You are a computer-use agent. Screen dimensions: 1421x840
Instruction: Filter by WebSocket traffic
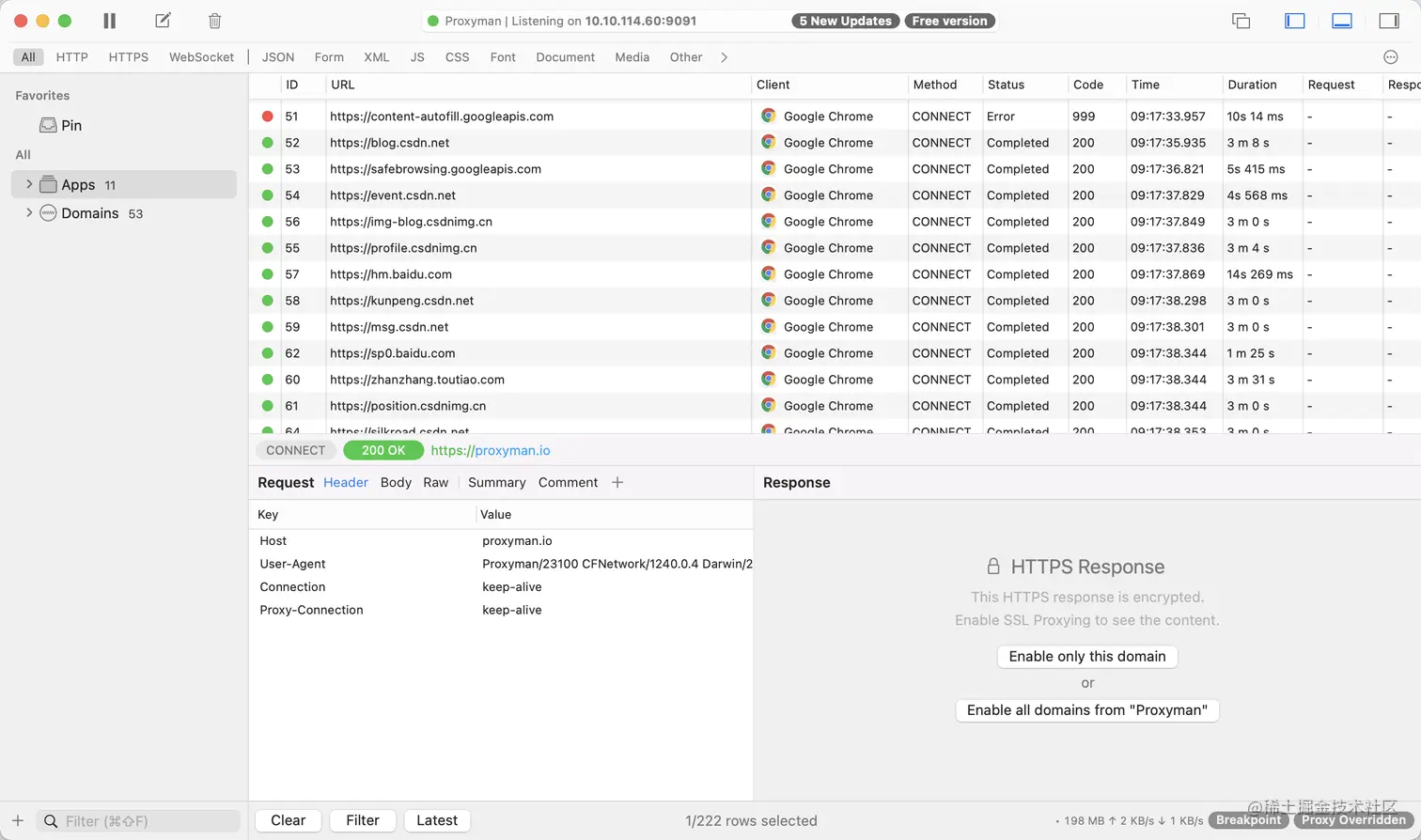click(201, 57)
